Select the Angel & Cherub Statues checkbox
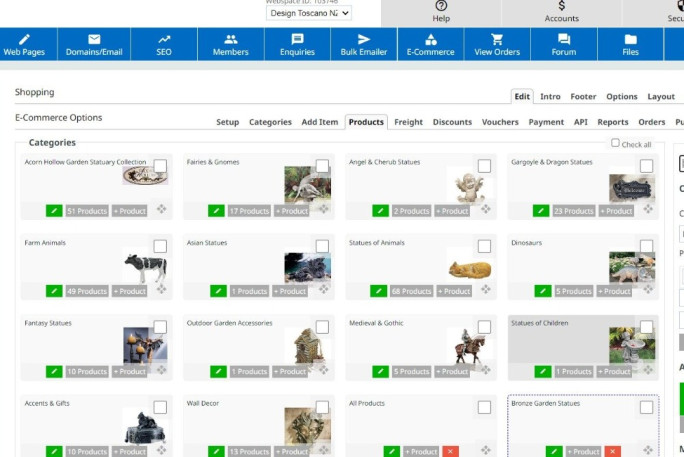Image resolution: width=684 pixels, height=457 pixels. [484, 166]
